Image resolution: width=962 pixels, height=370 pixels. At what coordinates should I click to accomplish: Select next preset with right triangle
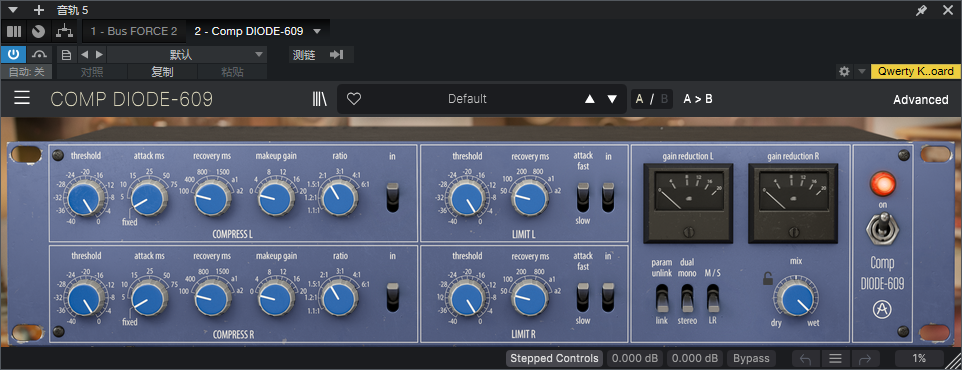tap(99, 55)
